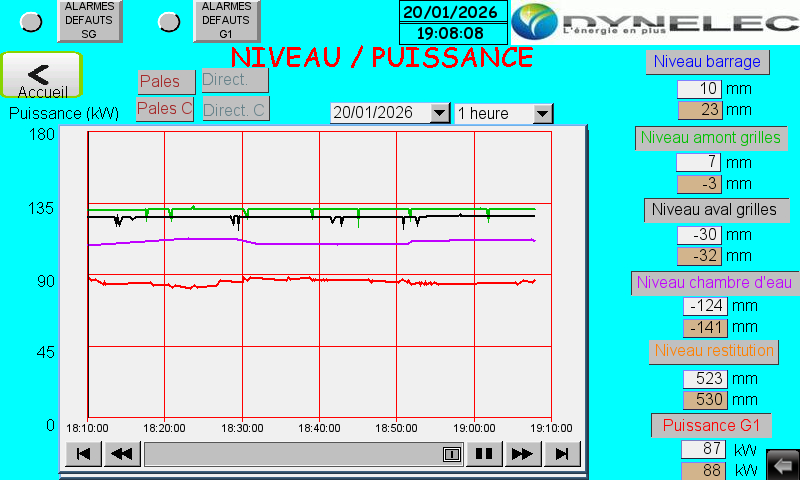Pause the trend chart

coord(484,454)
